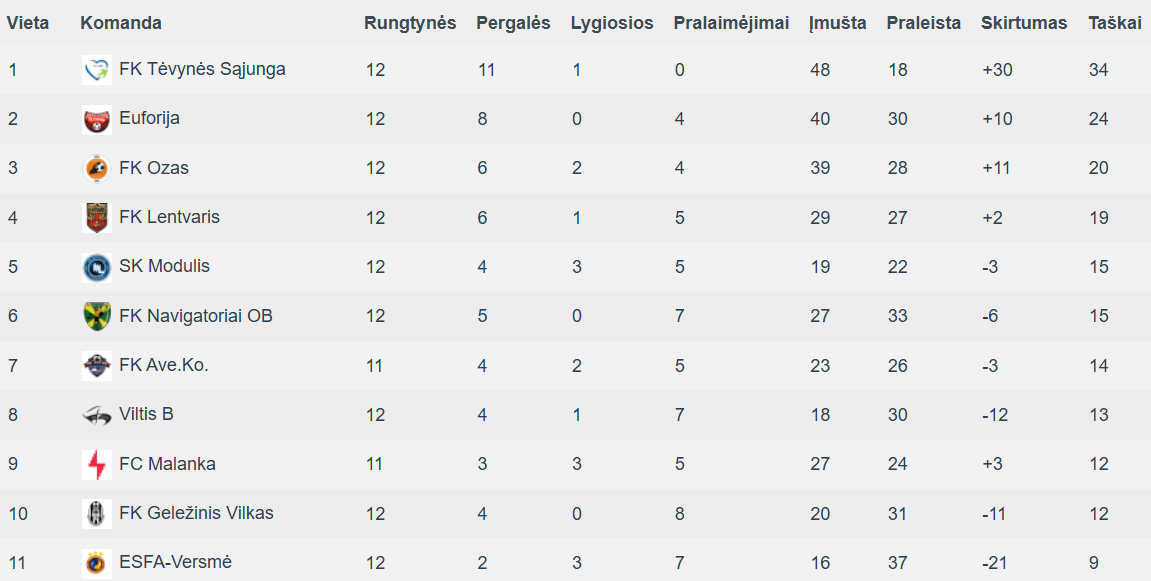1151x581 pixels.
Task: Select the FK Lentvaris shield crest
Action: coord(97,217)
